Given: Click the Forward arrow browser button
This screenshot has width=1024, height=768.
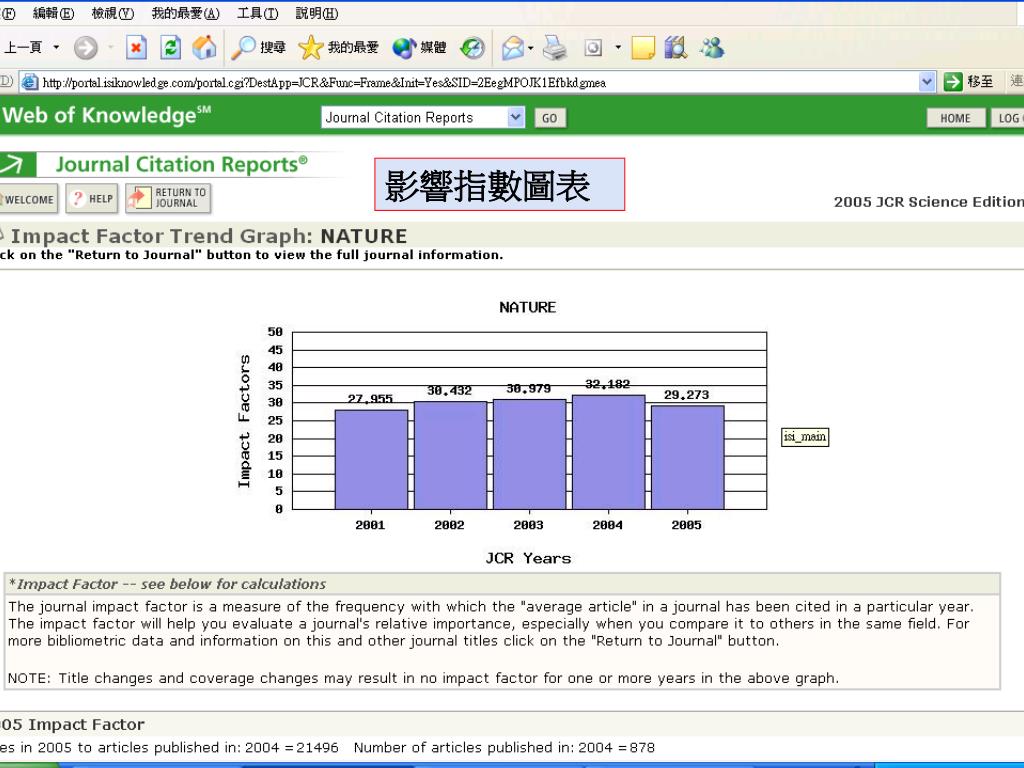Looking at the screenshot, I should point(86,48).
